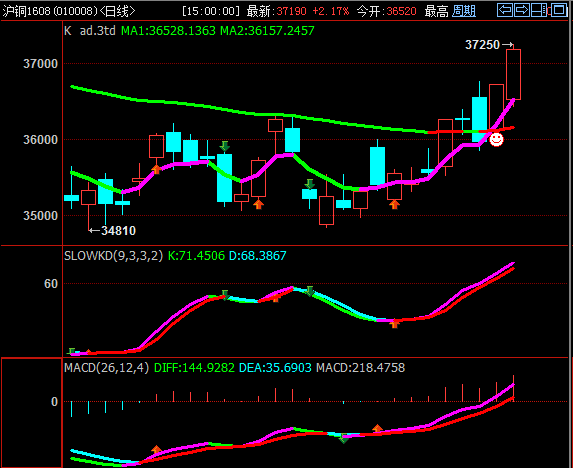Image resolution: width=573 pixels, height=468 pixels.
Task: Click the K:71.4506 value text
Action: click(x=196, y=255)
